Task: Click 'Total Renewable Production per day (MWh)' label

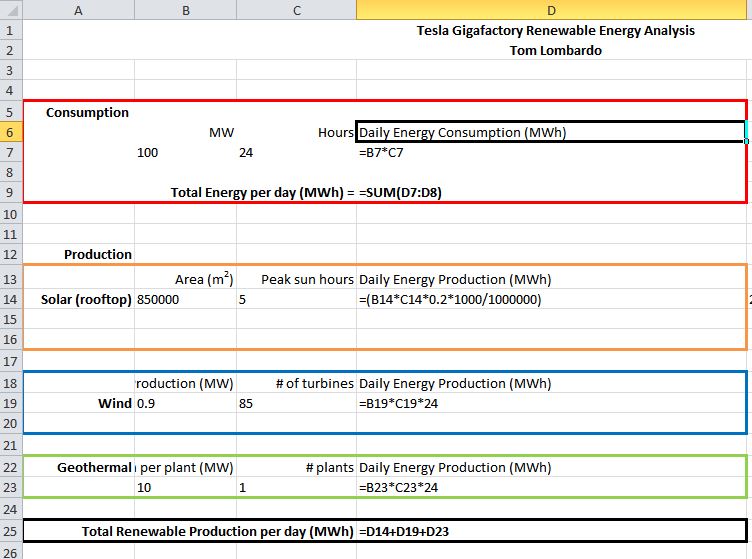Action: 217,531
